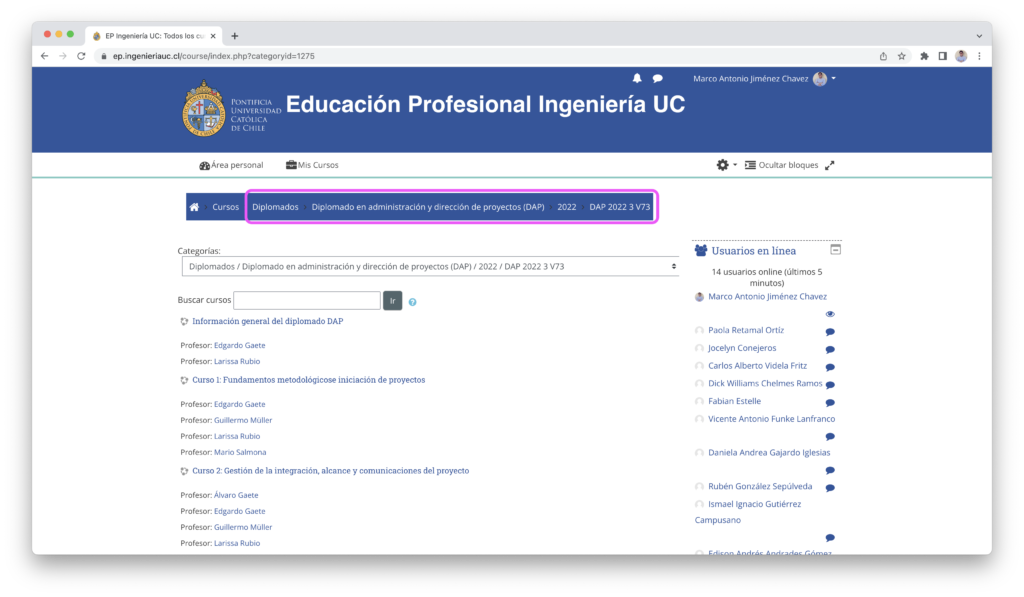Open Mis Cursos in navigation bar
The image size is (1024, 597).
pos(312,165)
